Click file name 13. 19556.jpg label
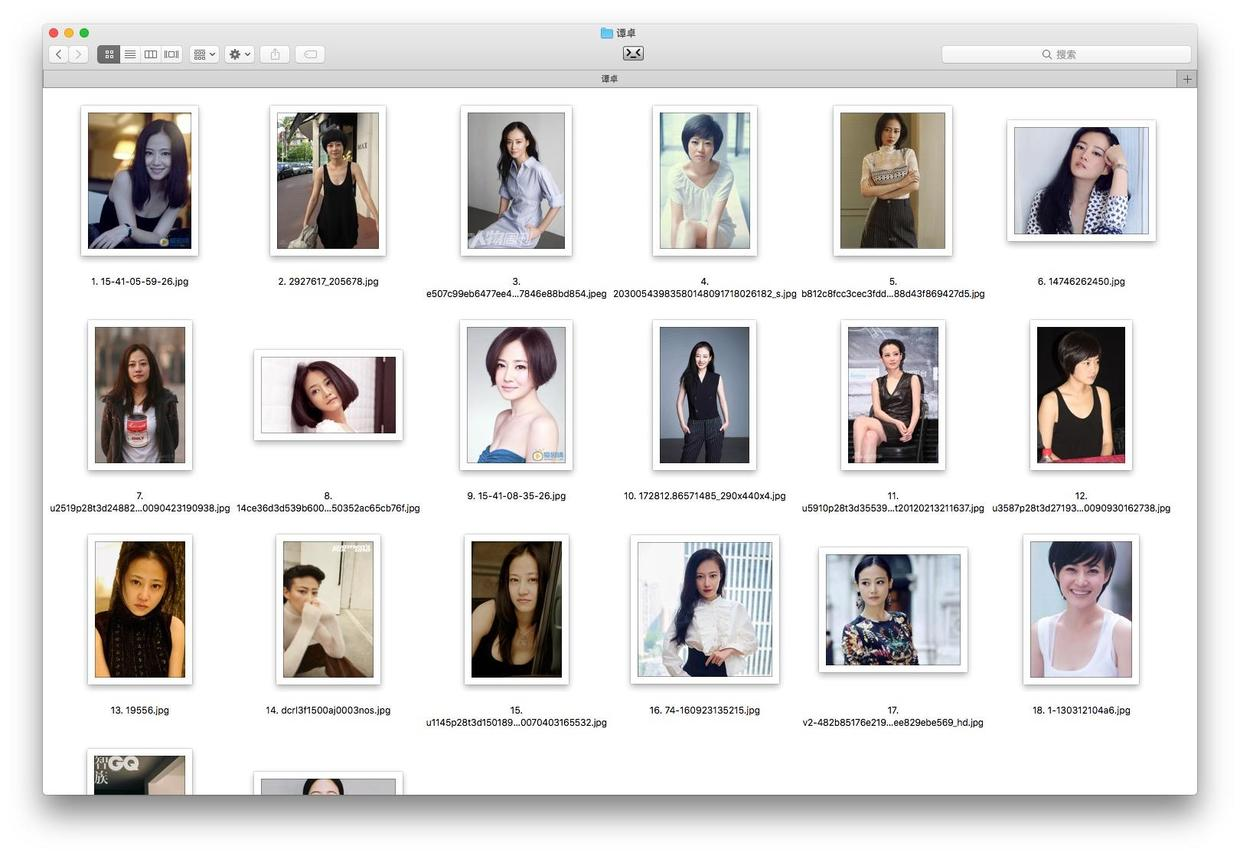1240x856 pixels. pyautogui.click(x=140, y=710)
